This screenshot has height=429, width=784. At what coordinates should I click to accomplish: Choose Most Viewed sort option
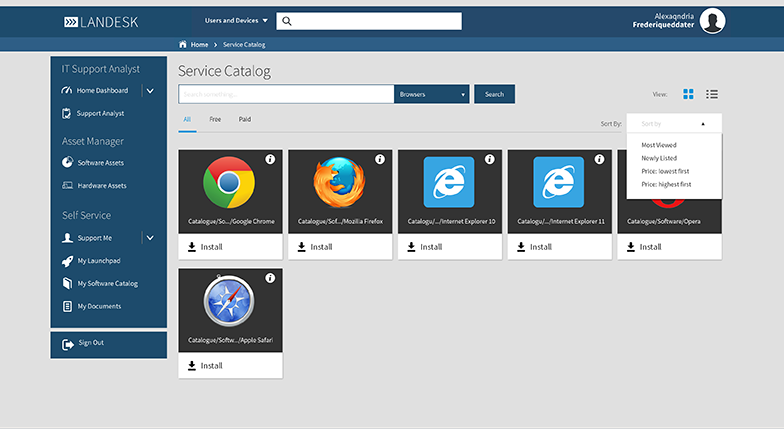[659, 145]
